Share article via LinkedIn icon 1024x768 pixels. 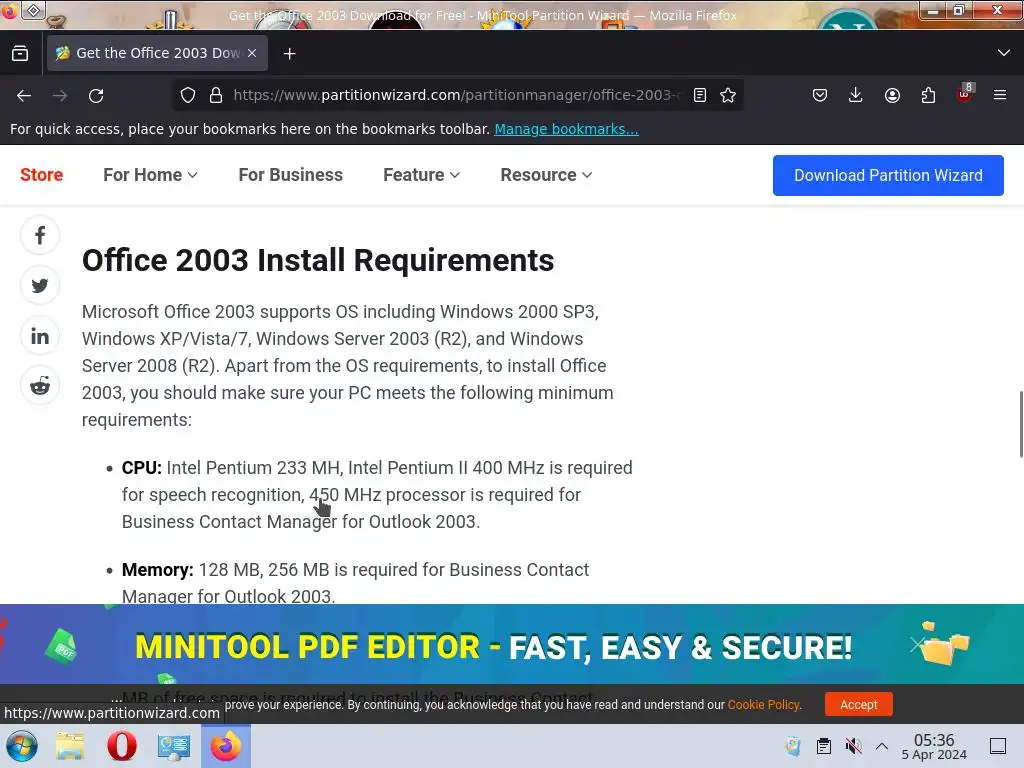(40, 336)
